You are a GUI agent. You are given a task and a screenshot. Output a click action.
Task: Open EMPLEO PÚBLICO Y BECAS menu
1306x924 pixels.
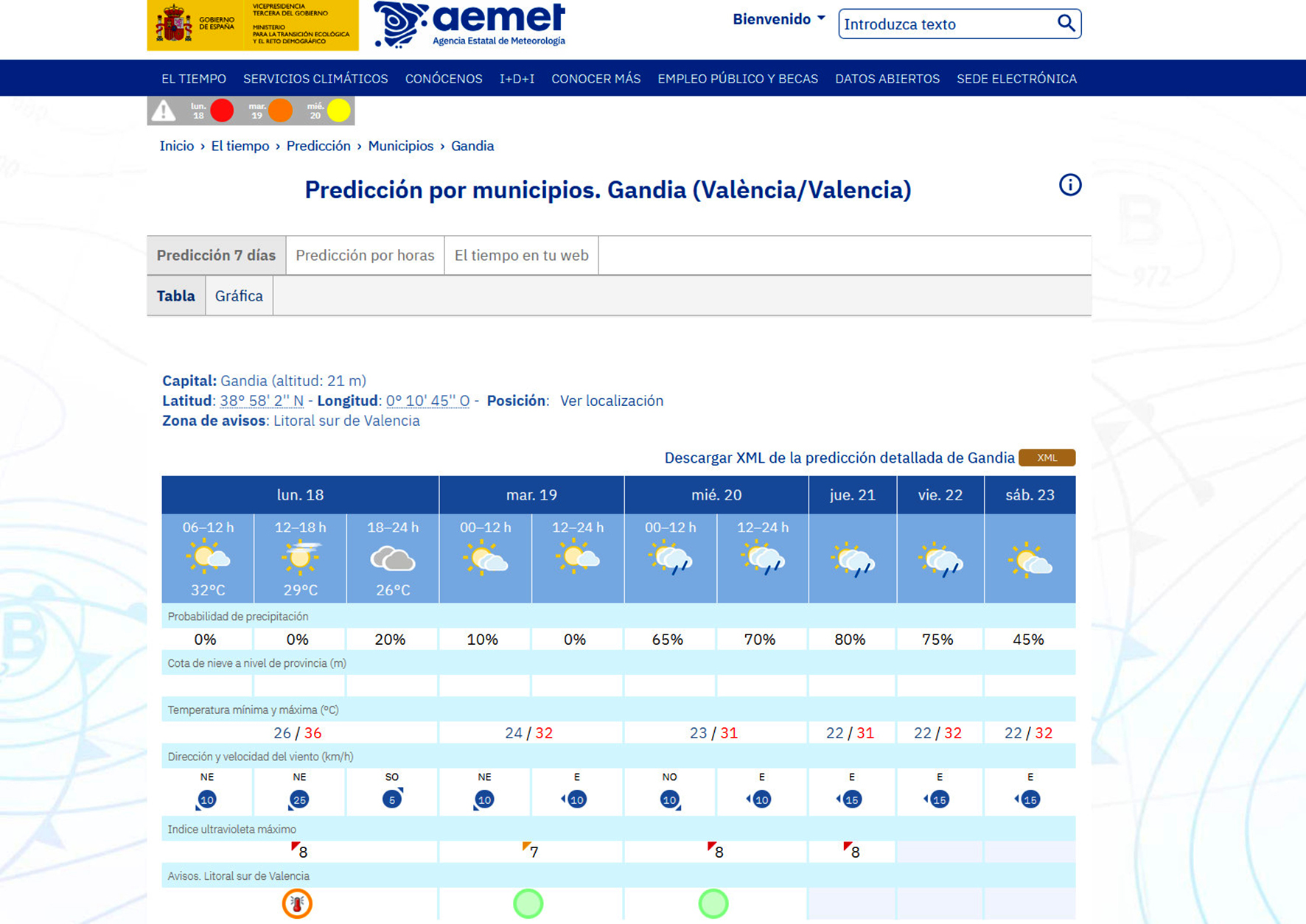(738, 79)
